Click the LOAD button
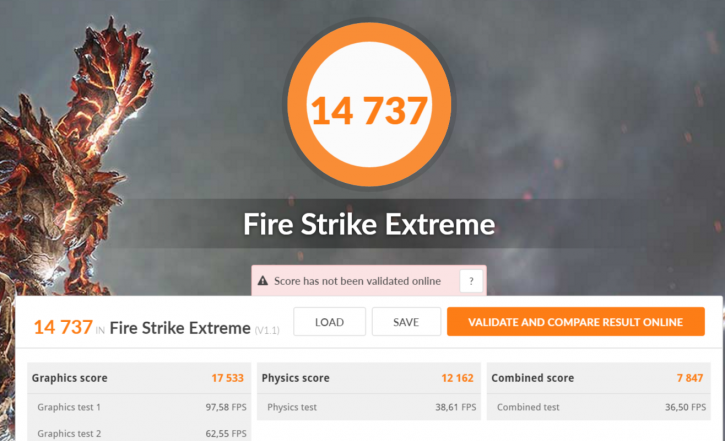 [329, 322]
